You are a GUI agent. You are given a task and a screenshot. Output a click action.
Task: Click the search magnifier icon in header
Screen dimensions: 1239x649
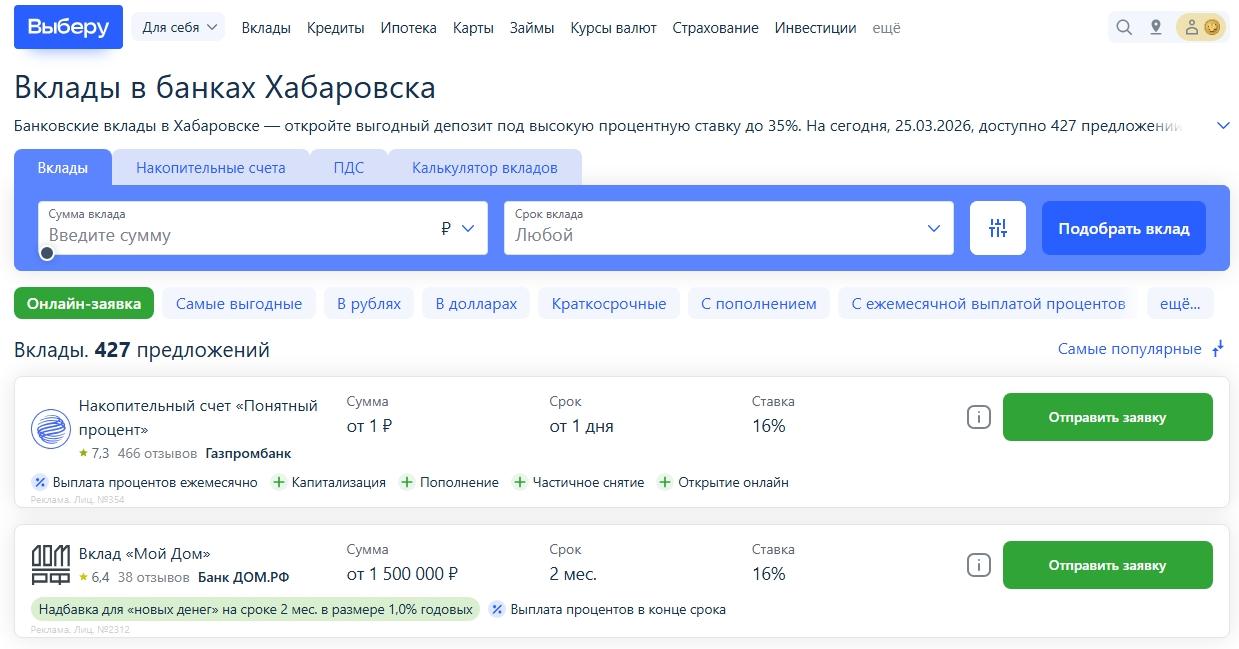coord(1124,28)
